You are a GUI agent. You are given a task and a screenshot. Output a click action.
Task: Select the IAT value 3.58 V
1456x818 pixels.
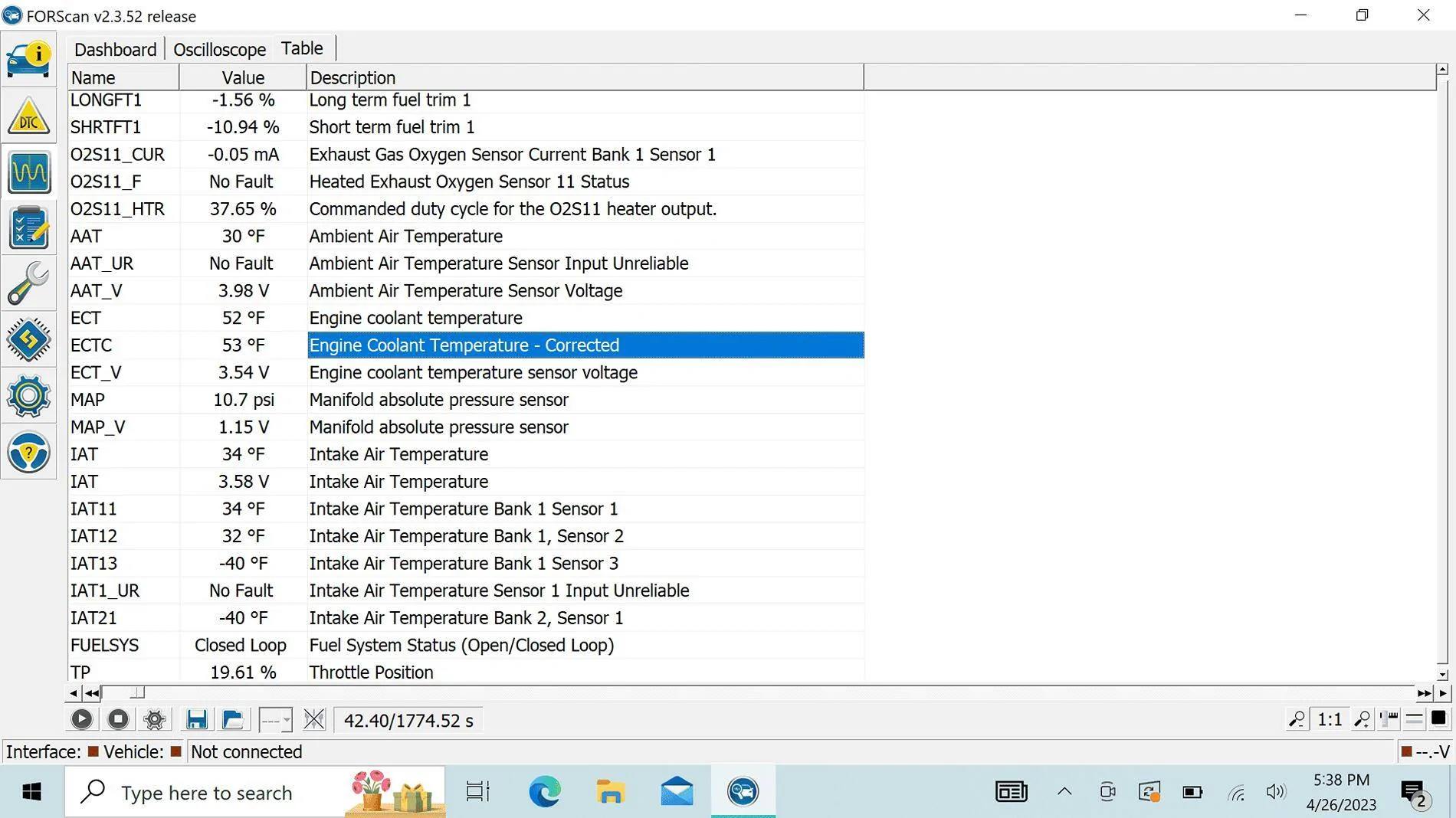click(x=243, y=482)
